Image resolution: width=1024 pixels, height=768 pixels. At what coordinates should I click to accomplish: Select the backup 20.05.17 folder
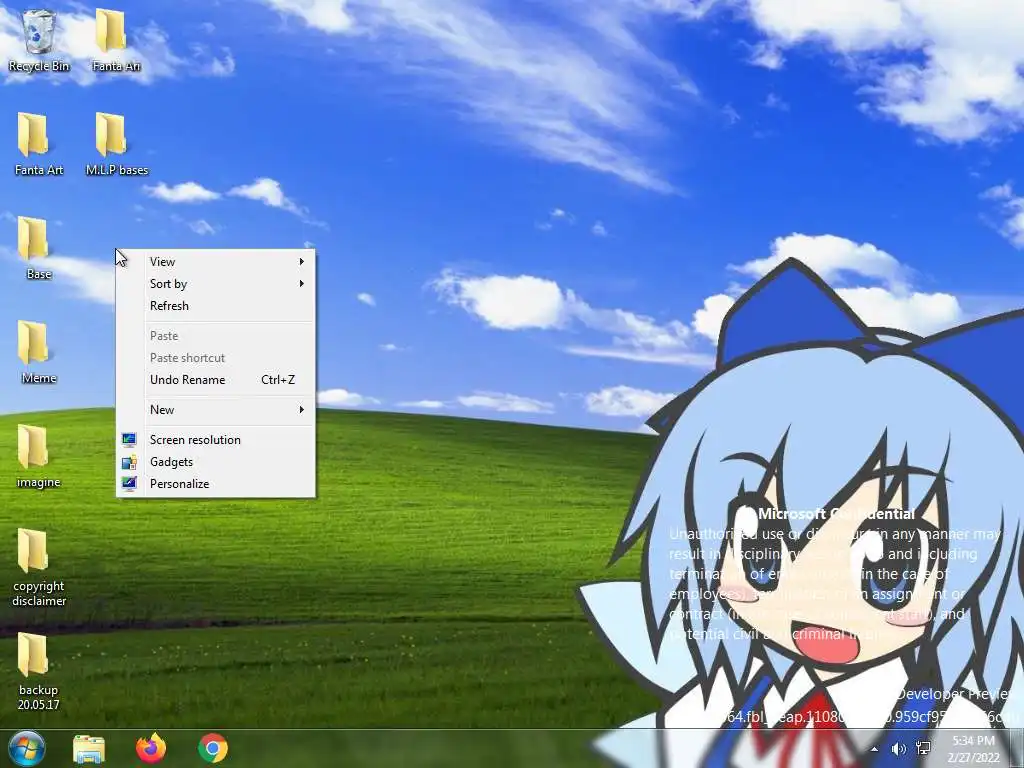coord(39,671)
